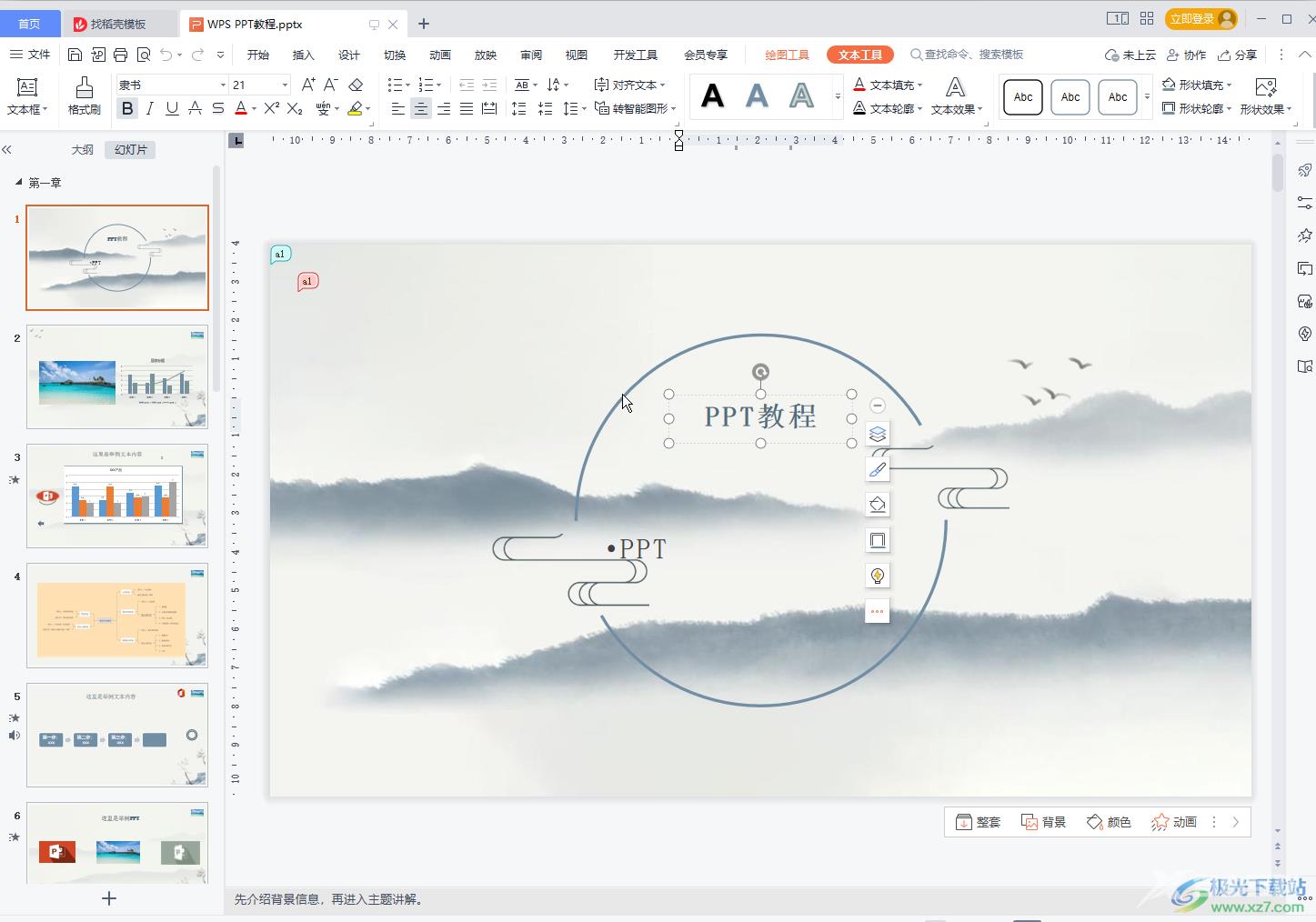This screenshot has height=922, width=1316.
Task: Decrease font size with A- icon
Action: pyautogui.click(x=331, y=85)
